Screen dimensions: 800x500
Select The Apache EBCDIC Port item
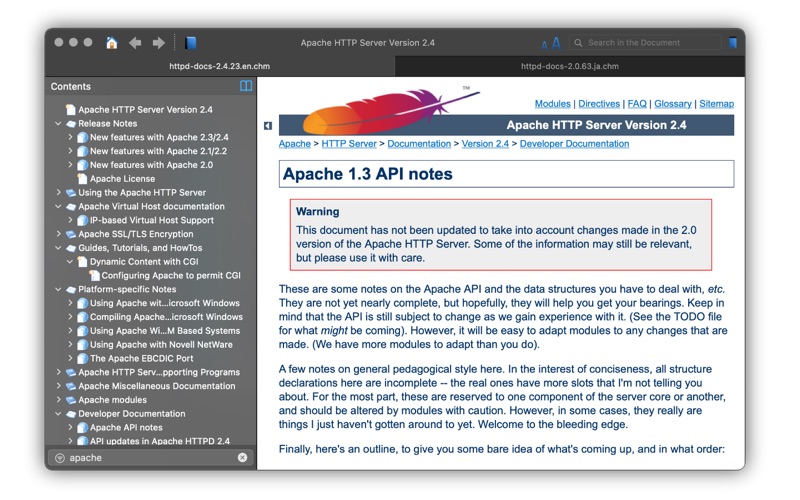coord(141,358)
